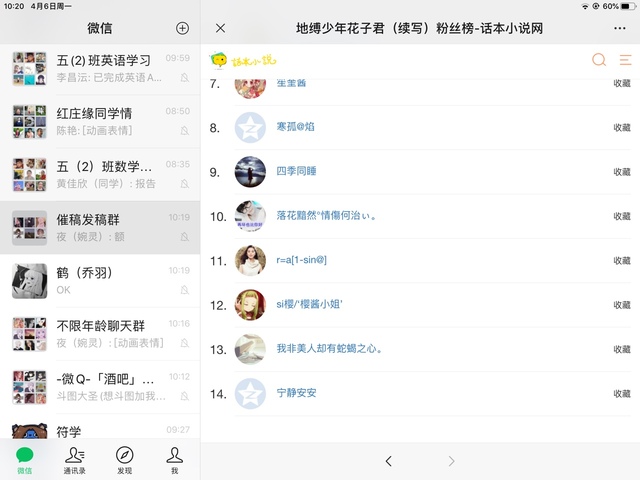Open the three-dot more options menu
The width and height of the screenshot is (640, 480).
[620, 28]
